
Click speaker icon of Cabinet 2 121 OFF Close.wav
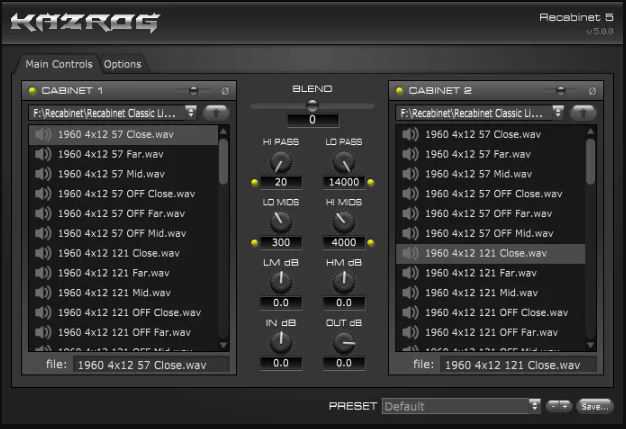(x=410, y=312)
